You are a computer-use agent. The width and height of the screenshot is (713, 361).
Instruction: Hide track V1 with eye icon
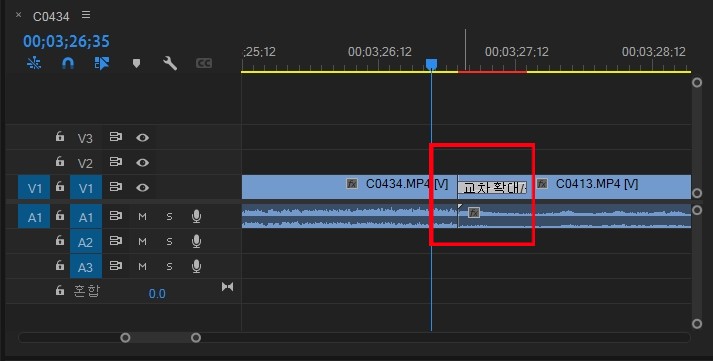(x=142, y=187)
